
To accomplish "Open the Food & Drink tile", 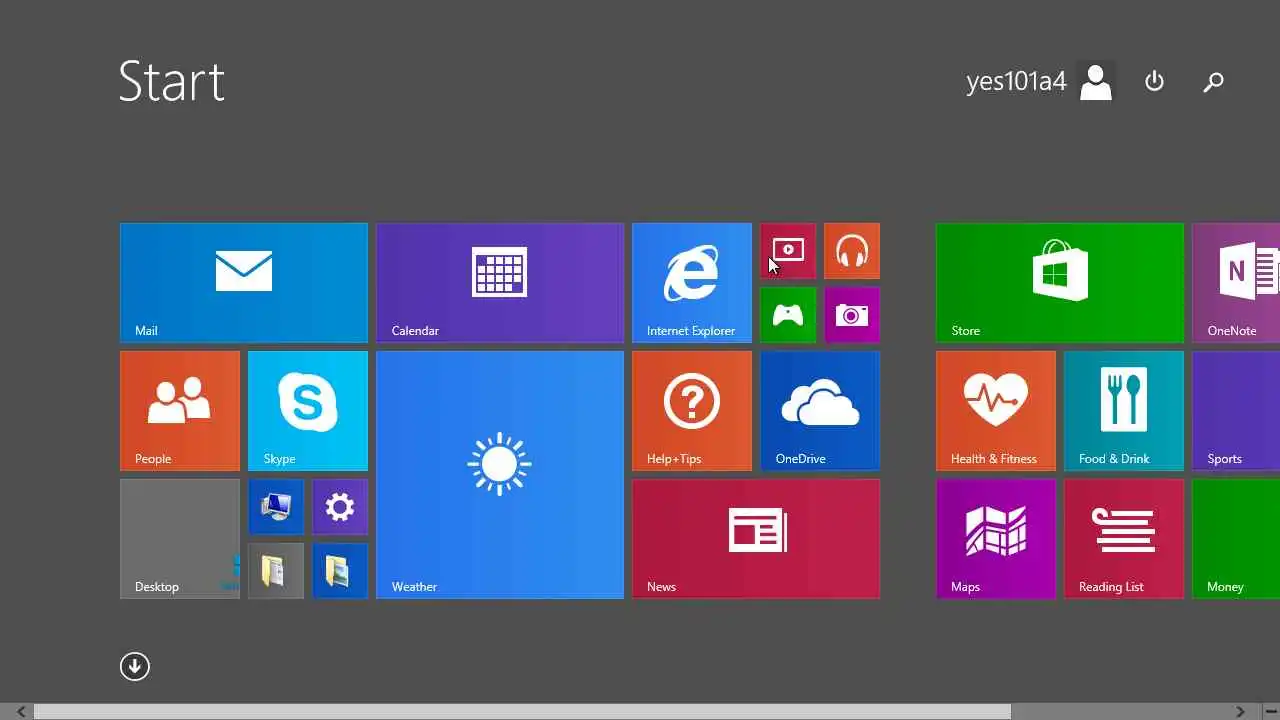I will pos(1124,411).
